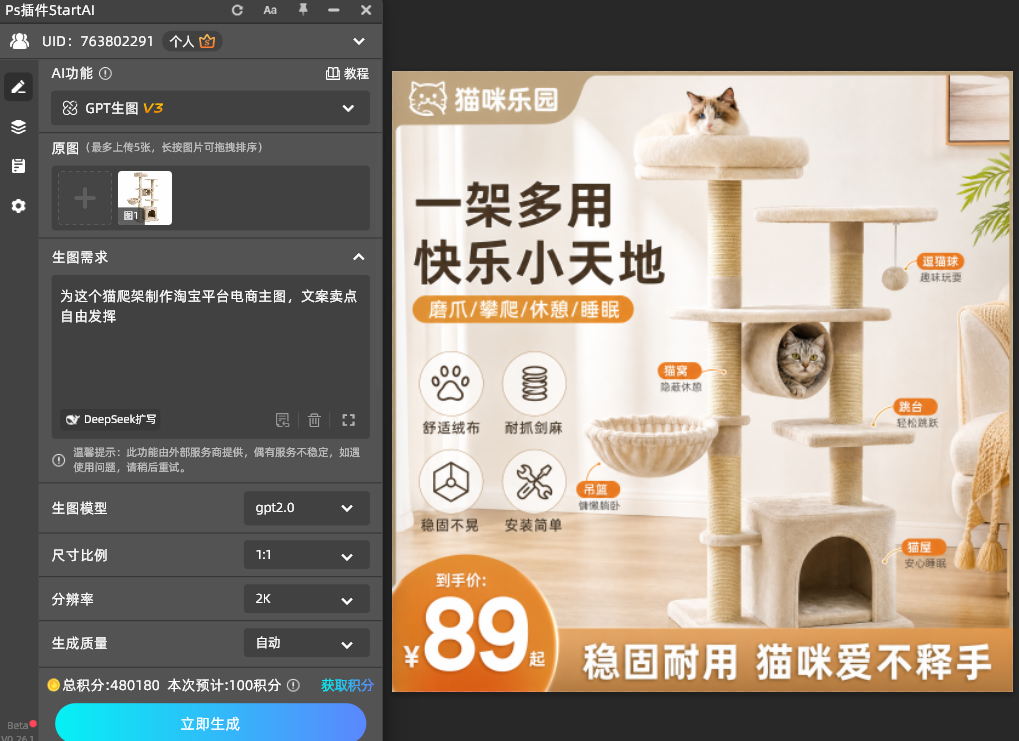Click the warning icon next to 温馨提示
Image resolution: width=1019 pixels, height=741 pixels.
click(58, 460)
